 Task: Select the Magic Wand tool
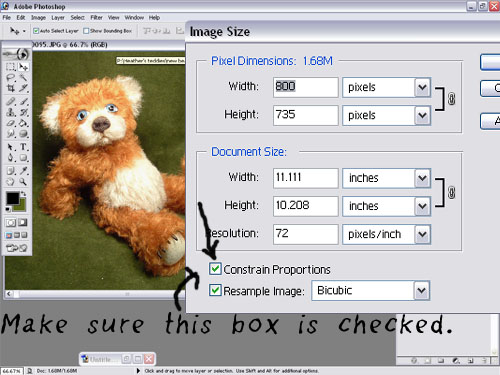(23, 78)
